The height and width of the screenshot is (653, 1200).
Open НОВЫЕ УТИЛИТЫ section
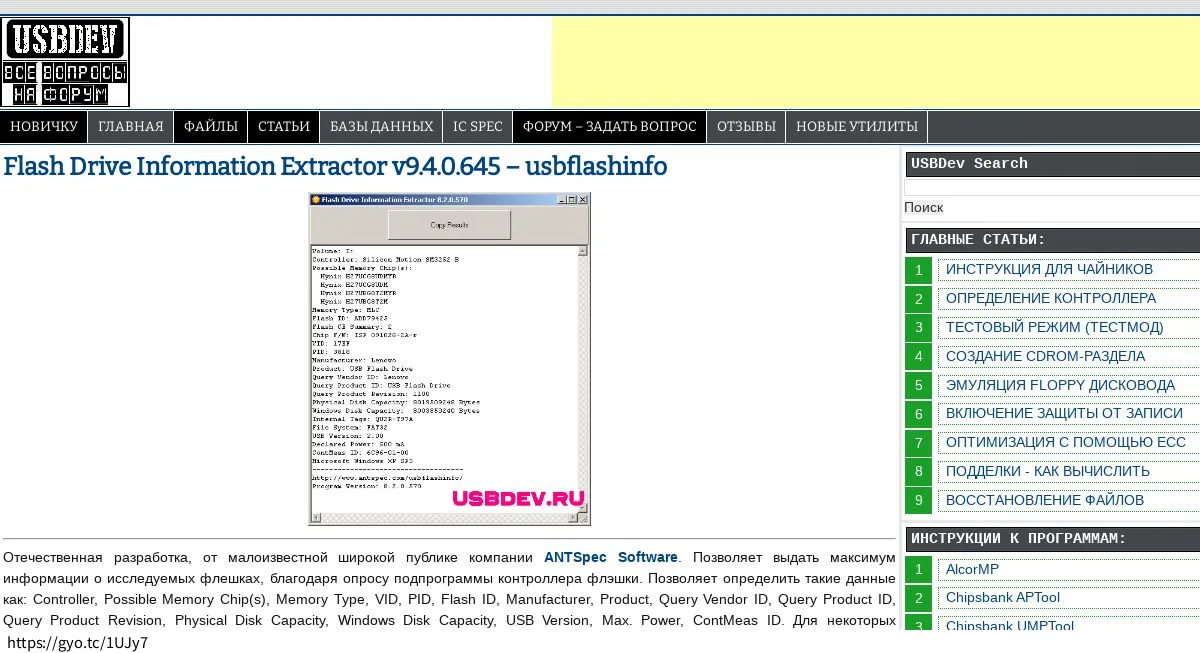coord(856,126)
